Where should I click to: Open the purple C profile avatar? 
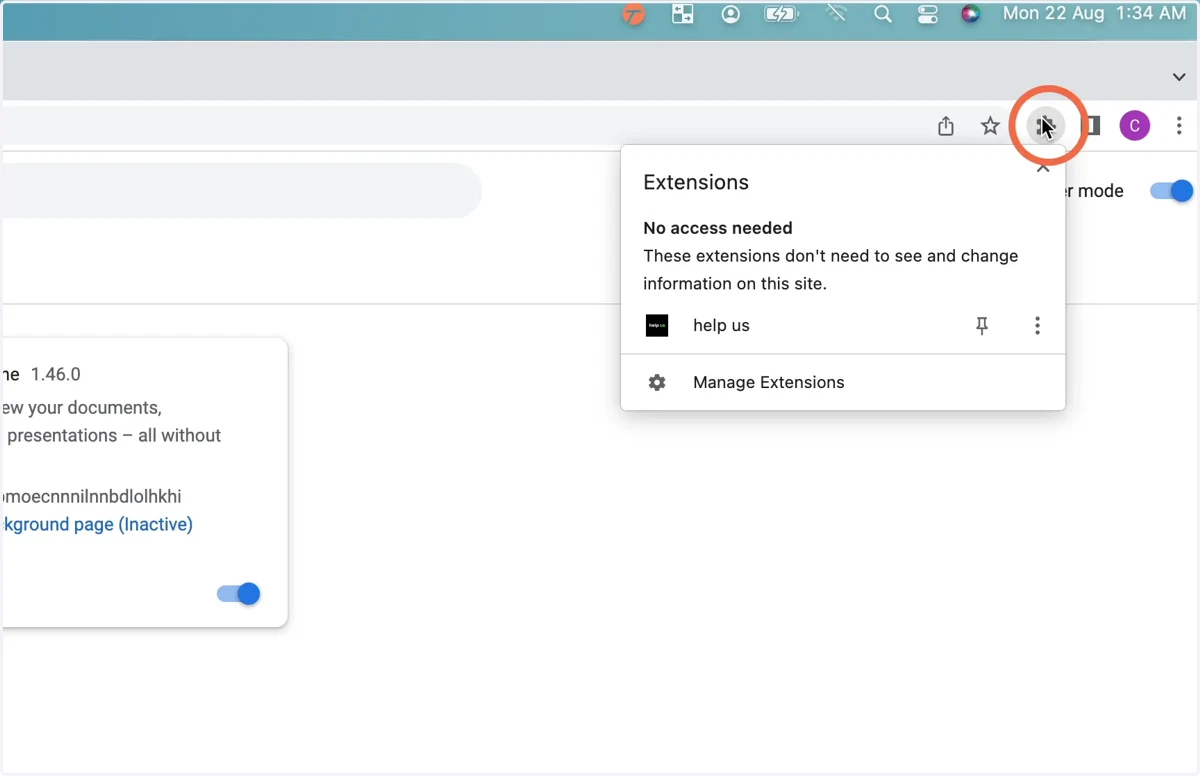(x=1135, y=126)
